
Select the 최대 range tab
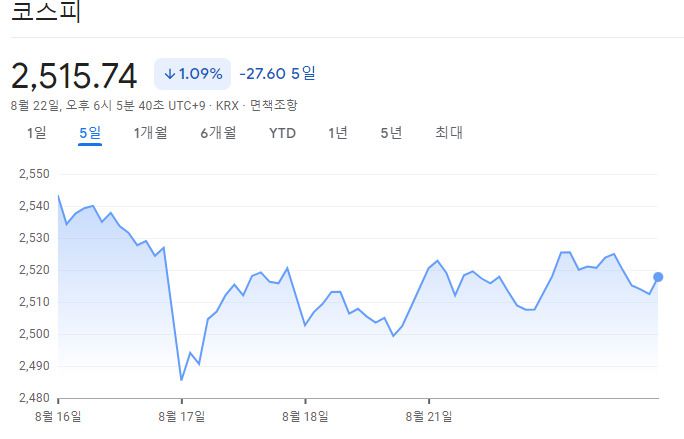point(449,133)
